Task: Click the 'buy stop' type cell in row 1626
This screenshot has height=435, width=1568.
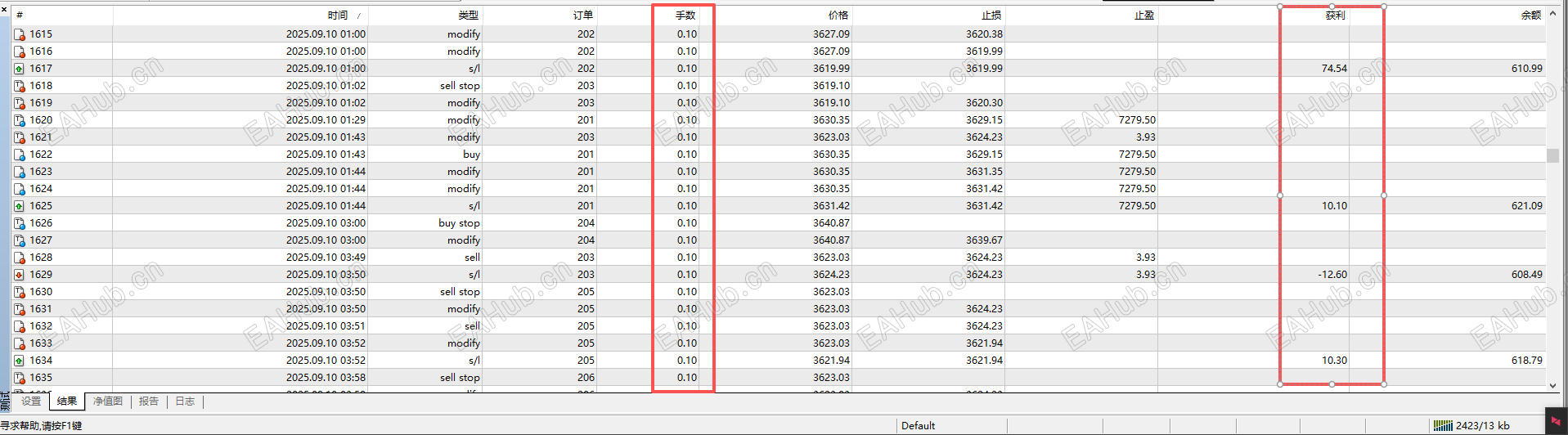Action: pyautogui.click(x=459, y=223)
